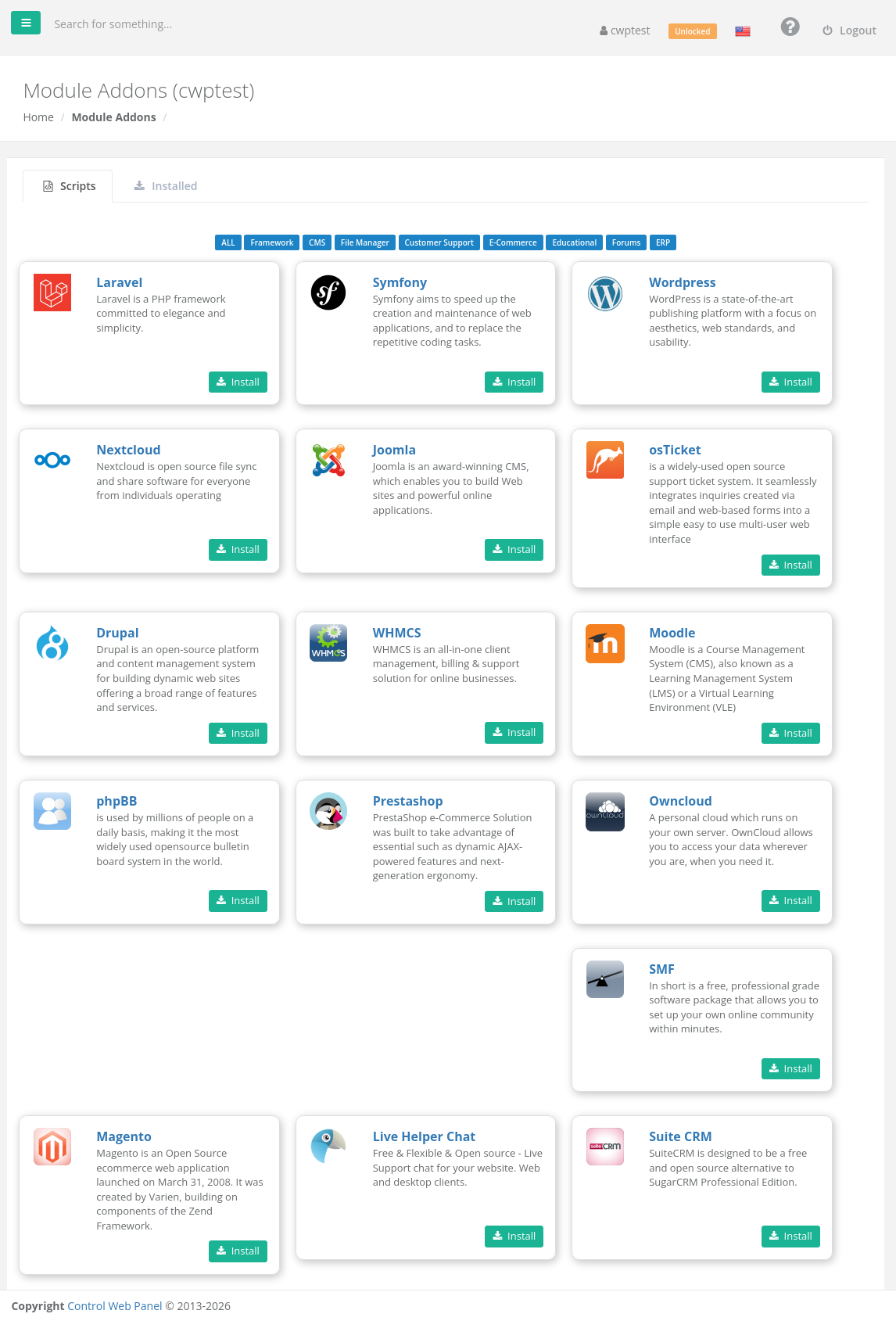The image size is (896, 1321).
Task: Filter scripts by Customer Support category
Action: coord(439,242)
